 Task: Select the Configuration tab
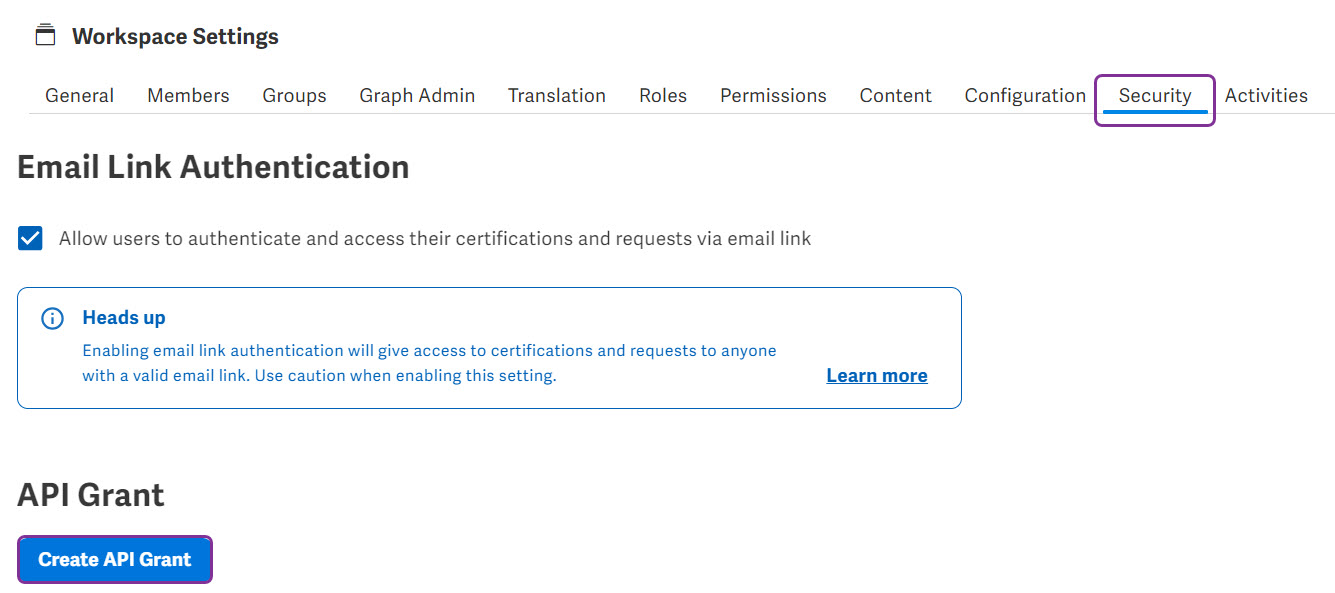[1024, 95]
